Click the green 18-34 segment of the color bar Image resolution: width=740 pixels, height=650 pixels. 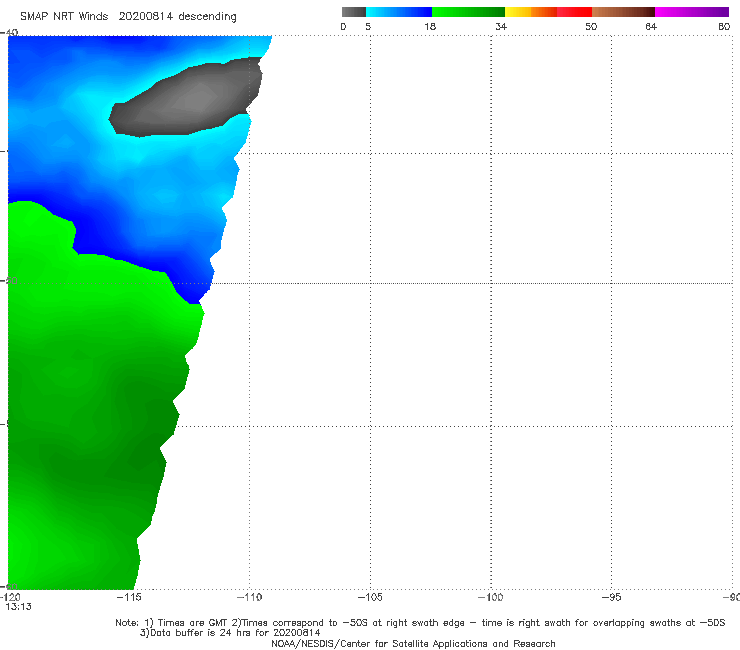(x=468, y=12)
